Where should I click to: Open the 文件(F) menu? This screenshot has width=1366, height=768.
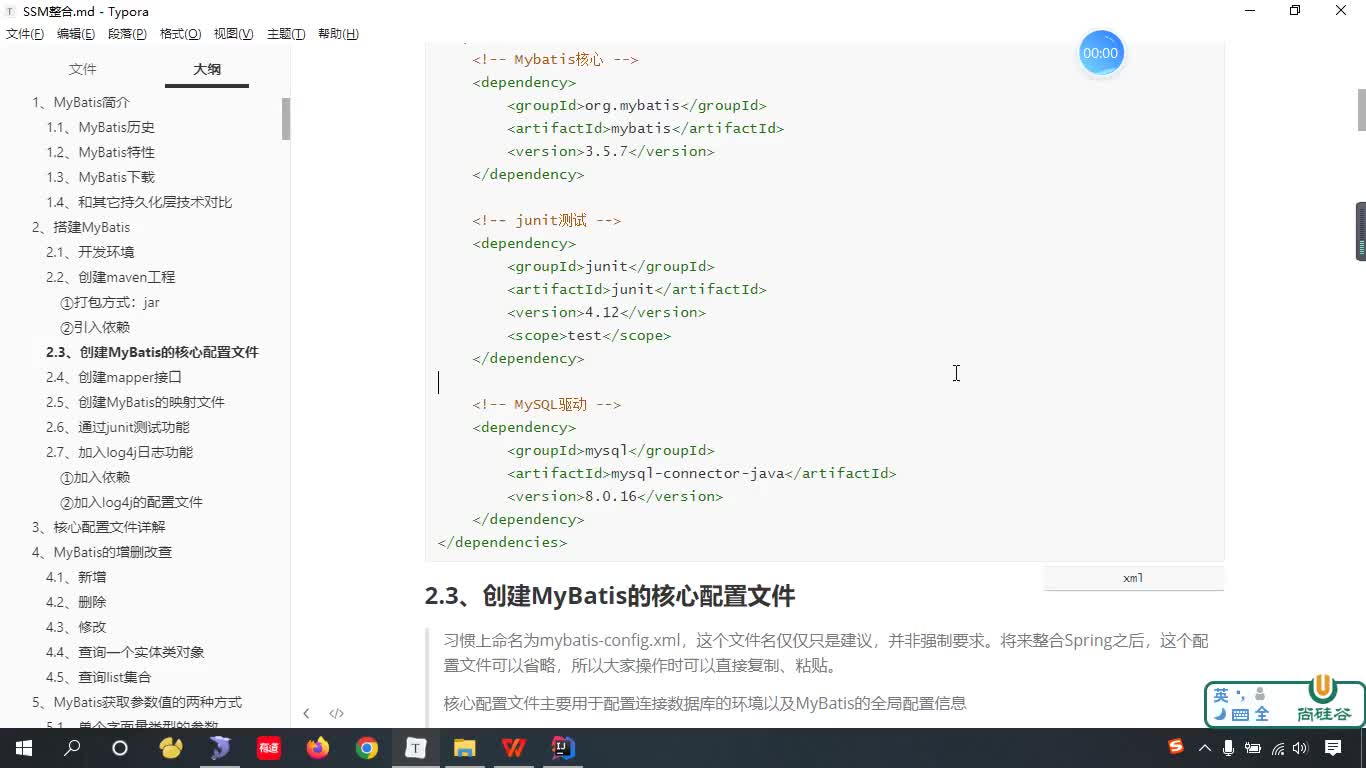pos(25,34)
